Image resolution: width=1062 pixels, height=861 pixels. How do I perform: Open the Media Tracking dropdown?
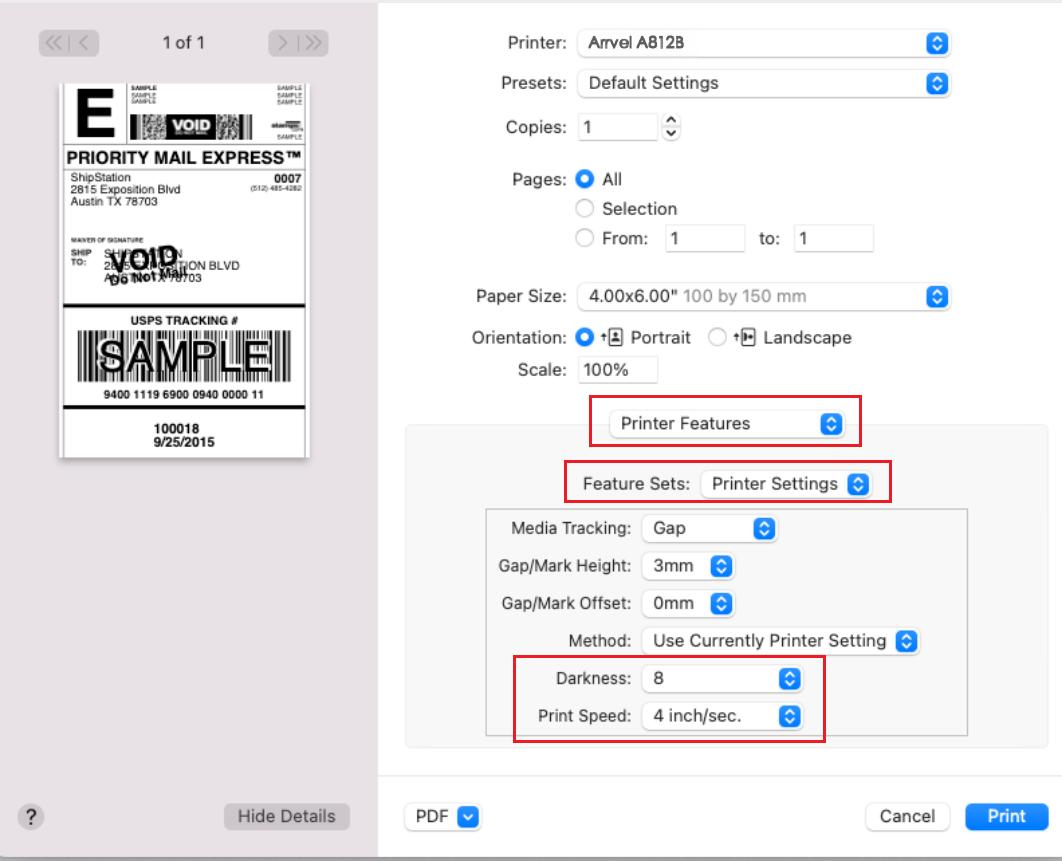(x=709, y=528)
